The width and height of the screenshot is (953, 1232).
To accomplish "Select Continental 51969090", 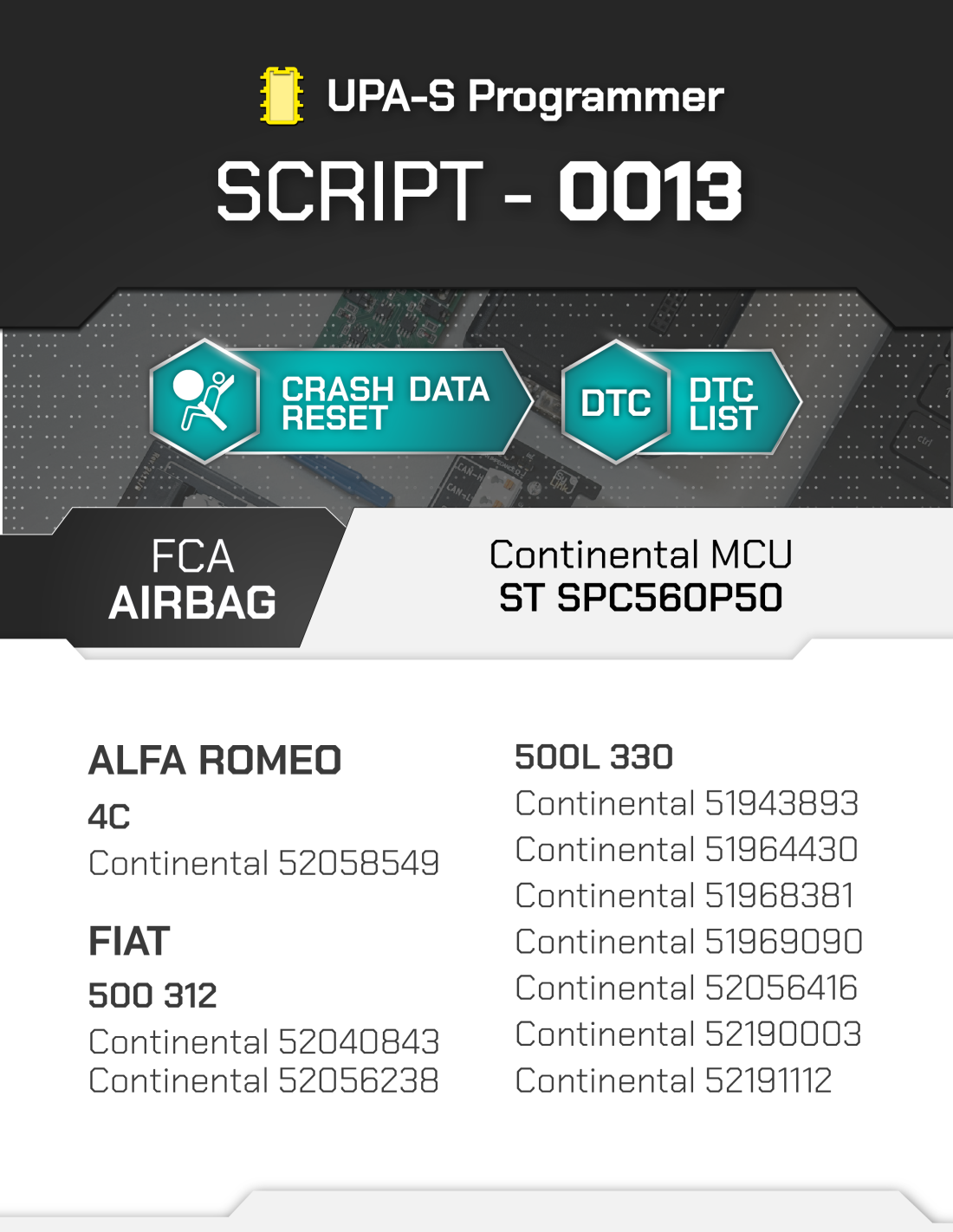I will pyautogui.click(x=690, y=943).
